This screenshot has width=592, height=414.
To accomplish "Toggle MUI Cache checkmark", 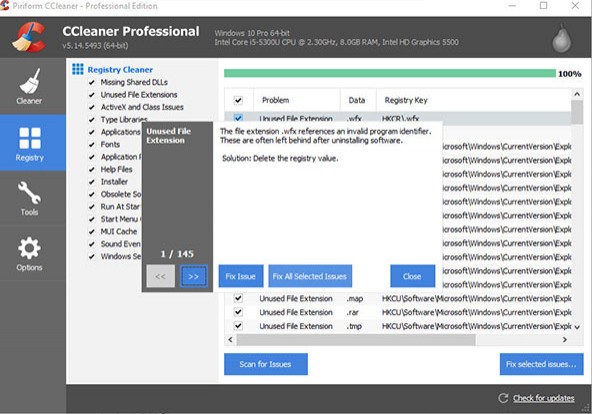I will pos(92,232).
